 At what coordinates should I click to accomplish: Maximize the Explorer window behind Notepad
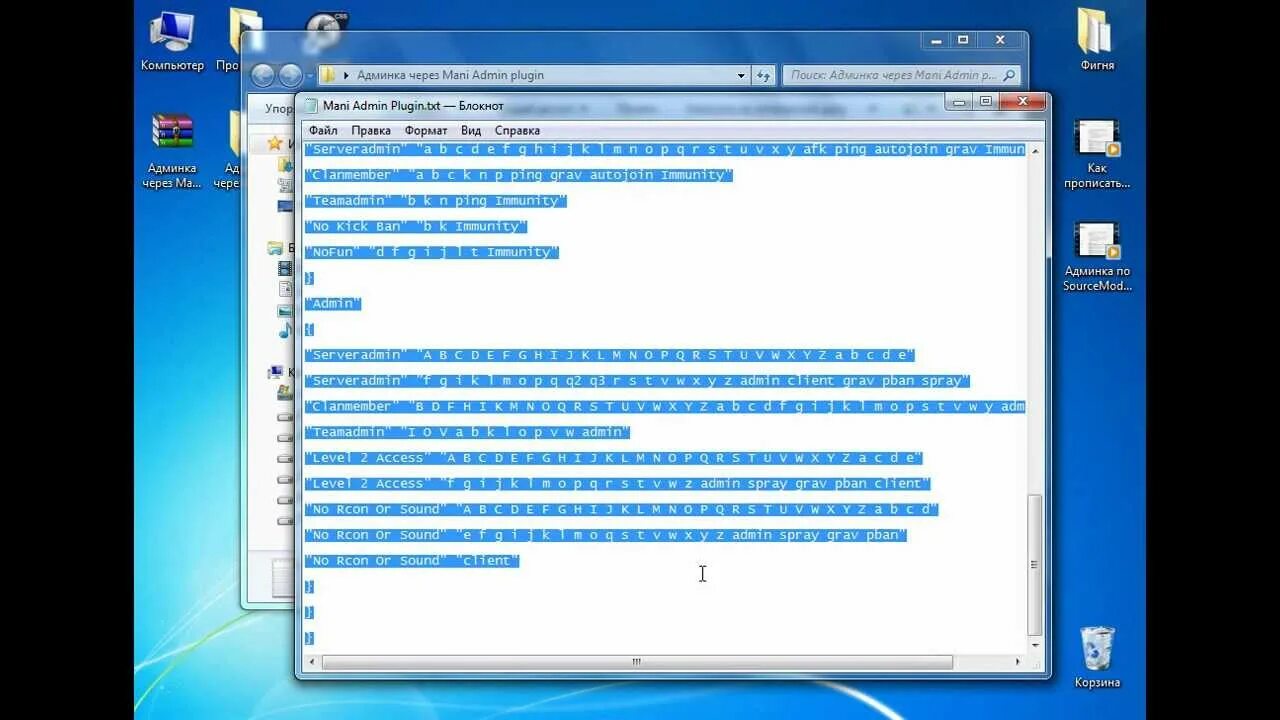(x=963, y=40)
